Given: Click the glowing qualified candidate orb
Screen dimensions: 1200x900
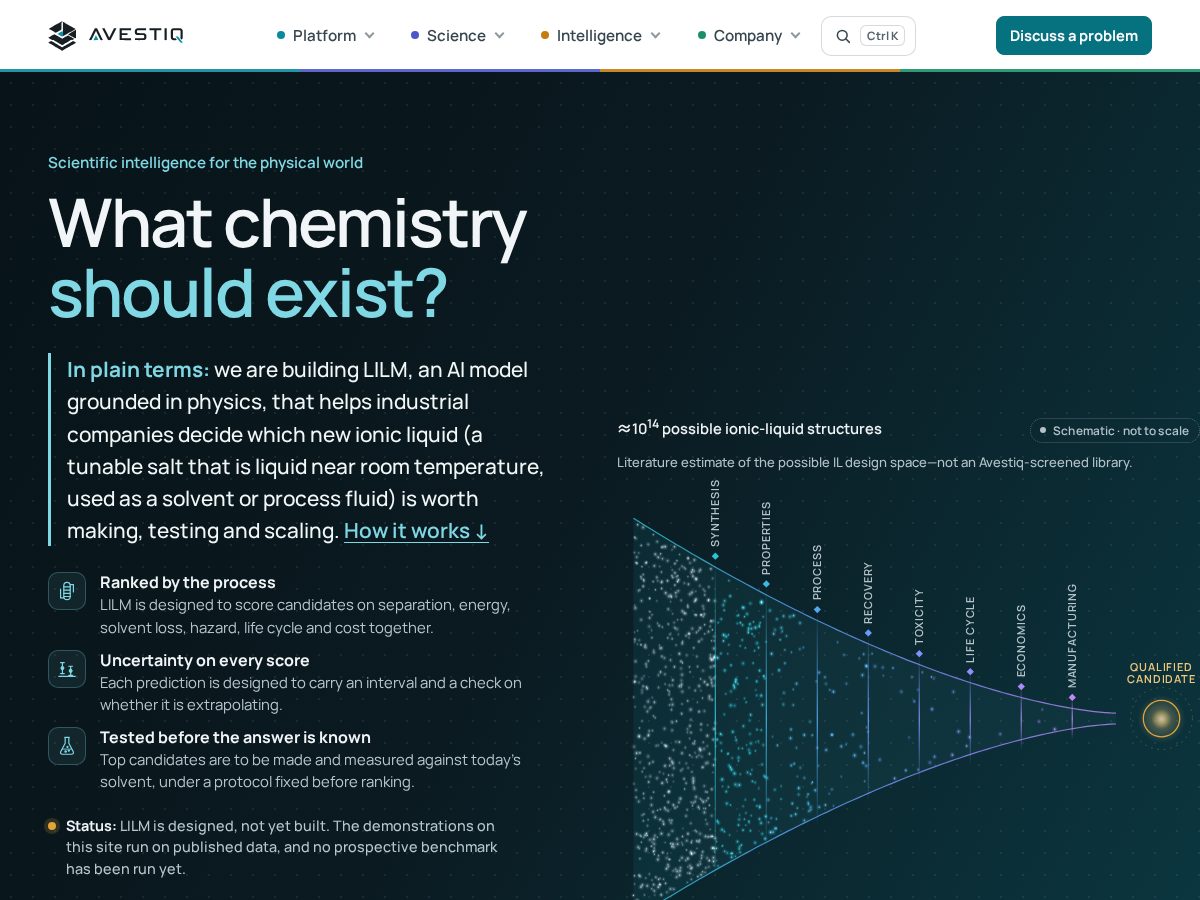Looking at the screenshot, I should (1161, 718).
